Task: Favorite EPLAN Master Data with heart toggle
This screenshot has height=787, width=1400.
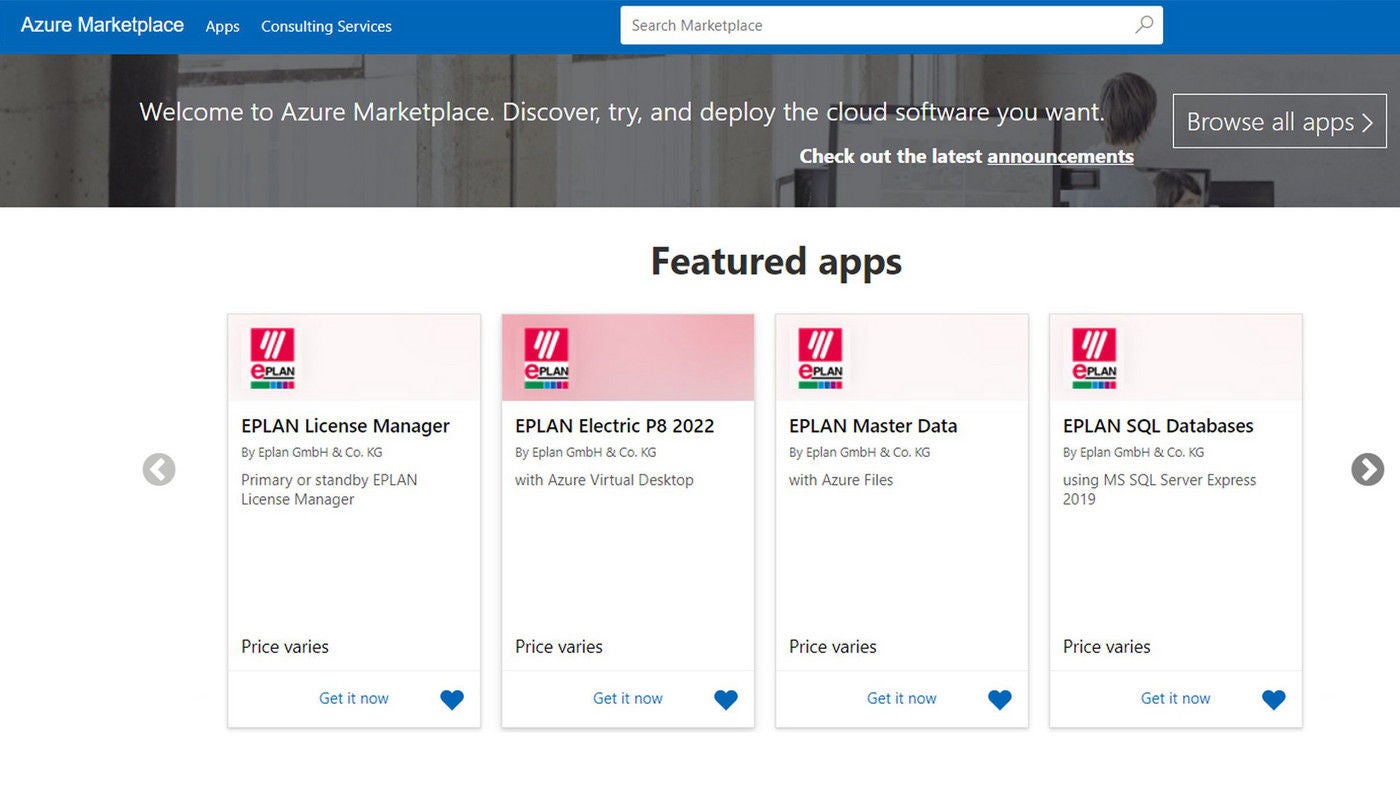Action: click(x=999, y=699)
